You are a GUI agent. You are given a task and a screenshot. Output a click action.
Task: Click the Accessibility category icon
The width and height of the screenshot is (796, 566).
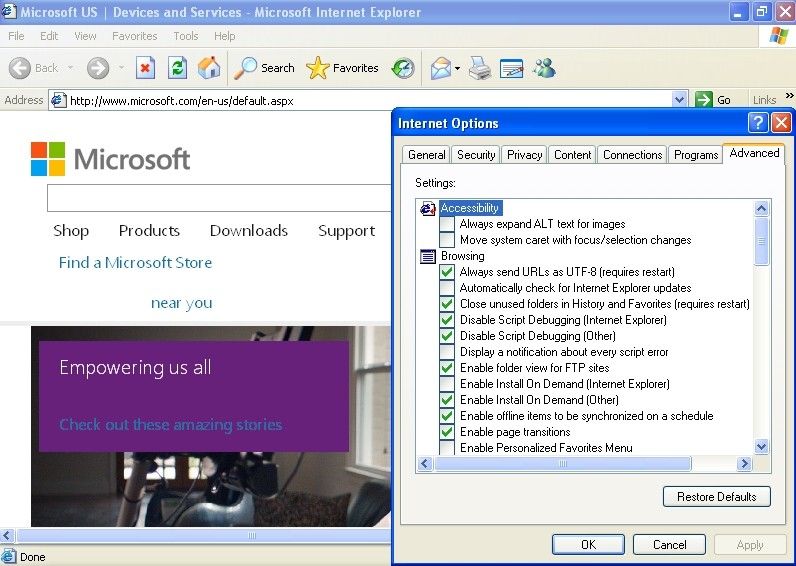[x=428, y=208]
